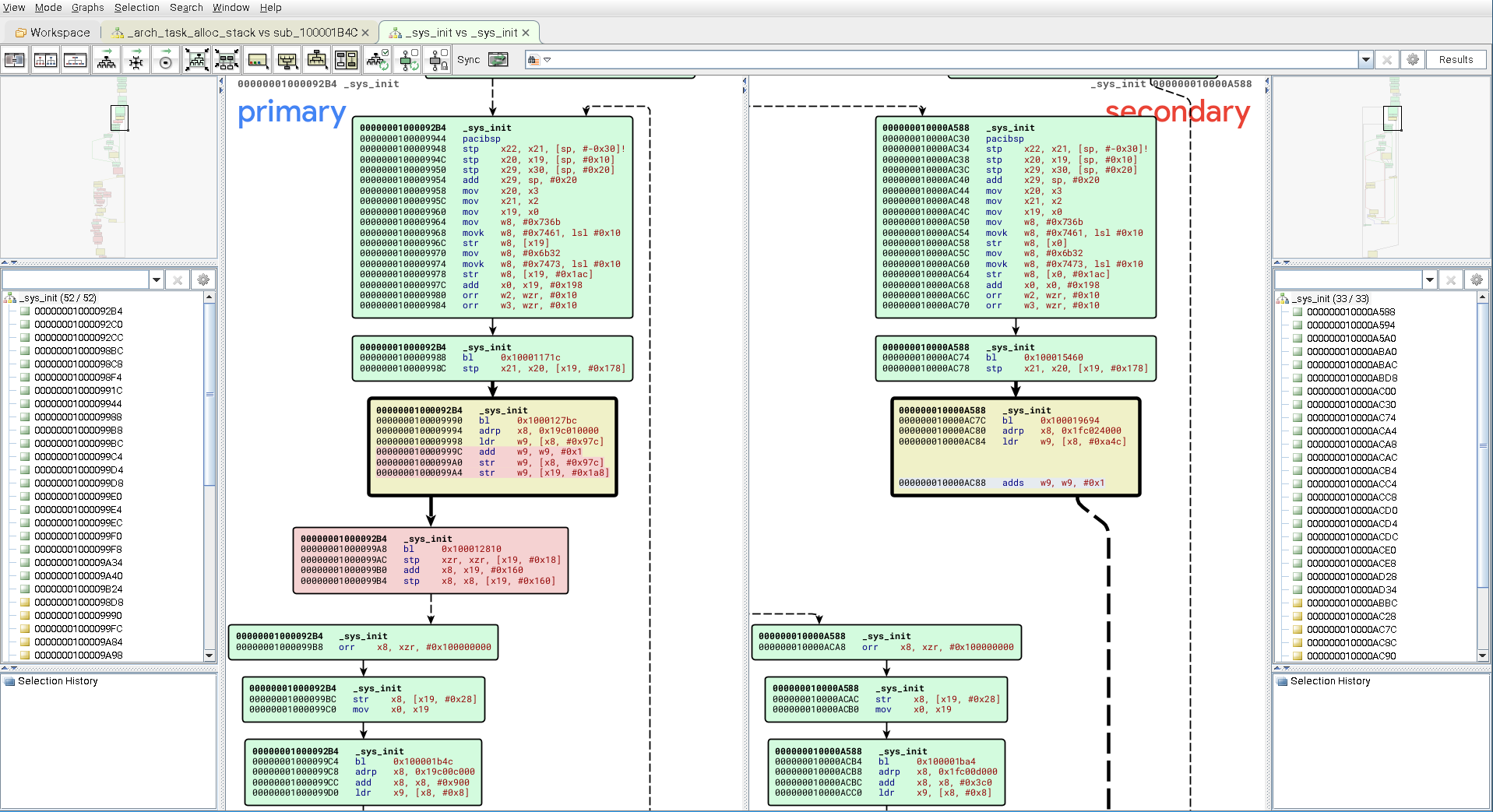Click the zoom to selected nodes icon
Viewport: 1493px width, 812px height.
pos(227,60)
